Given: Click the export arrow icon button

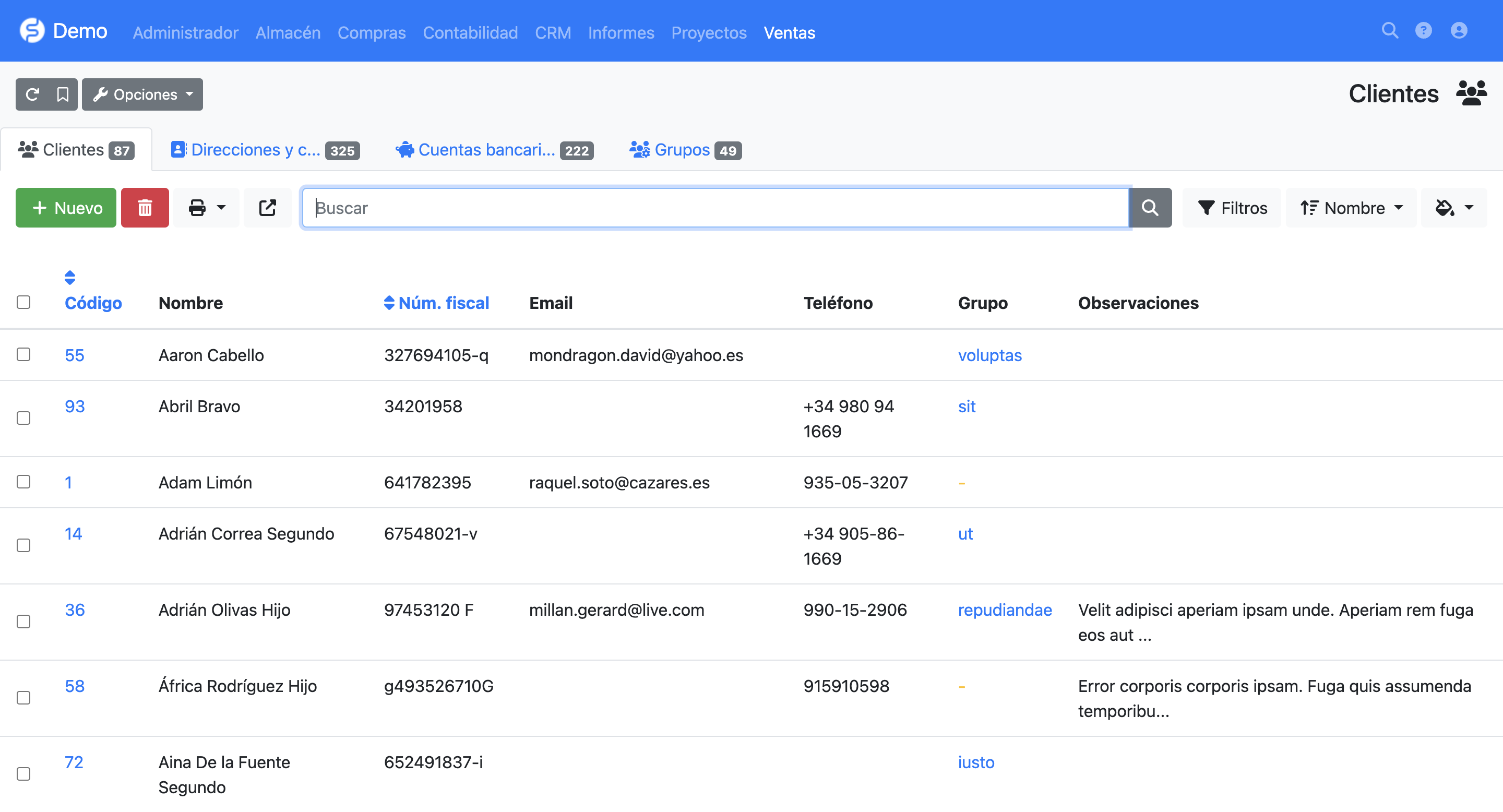Looking at the screenshot, I should [x=267, y=208].
